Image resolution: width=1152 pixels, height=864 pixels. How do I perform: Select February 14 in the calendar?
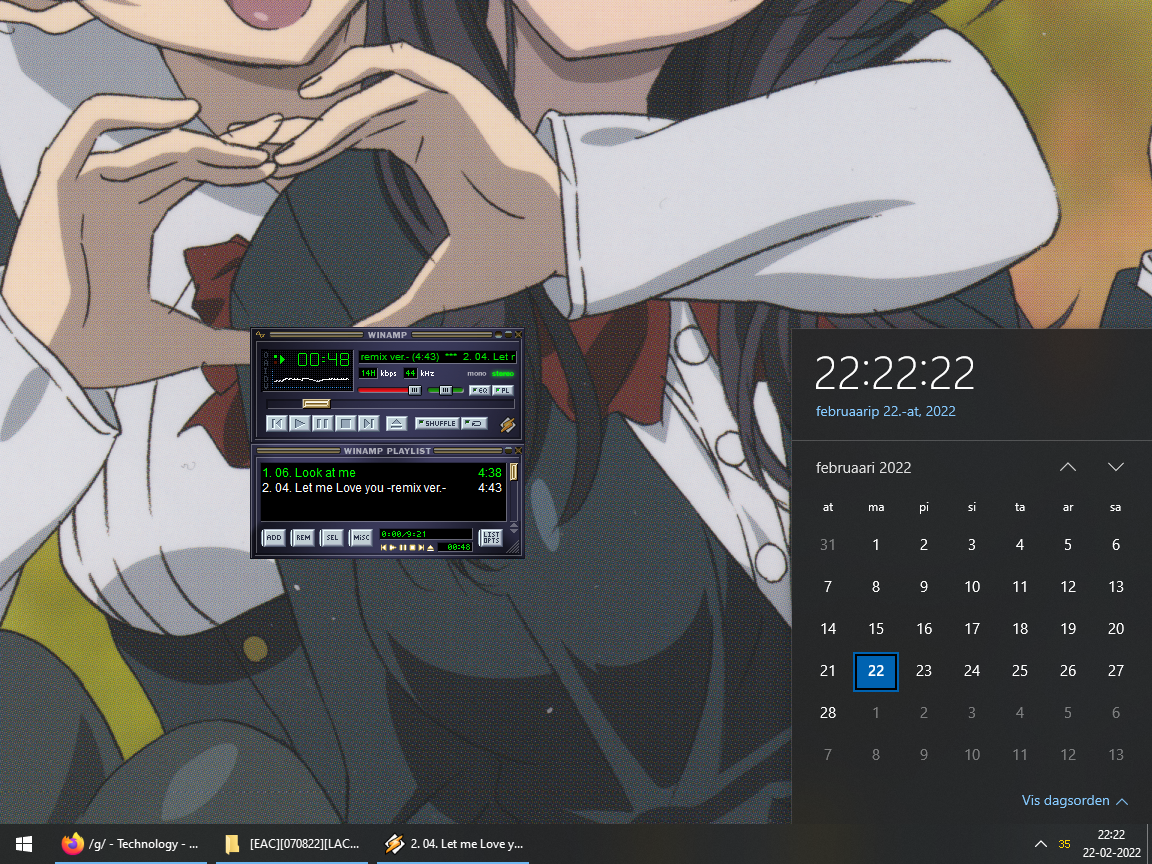[828, 629]
